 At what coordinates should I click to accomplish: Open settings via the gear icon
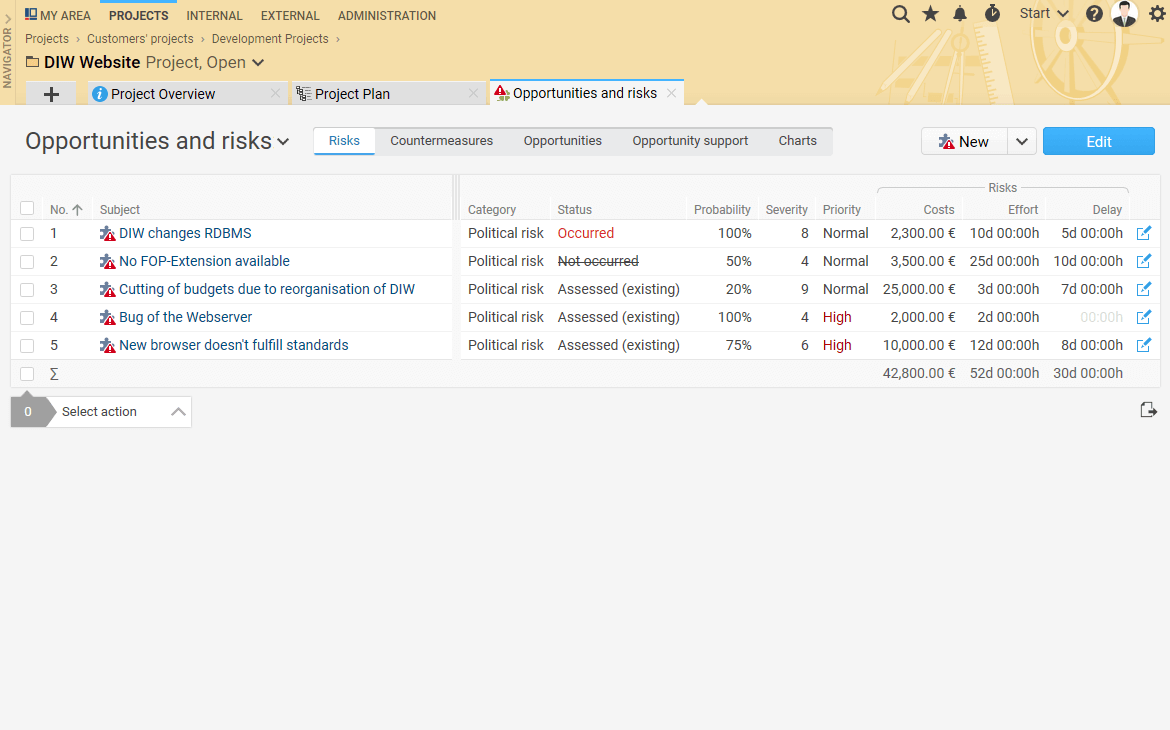click(1157, 14)
